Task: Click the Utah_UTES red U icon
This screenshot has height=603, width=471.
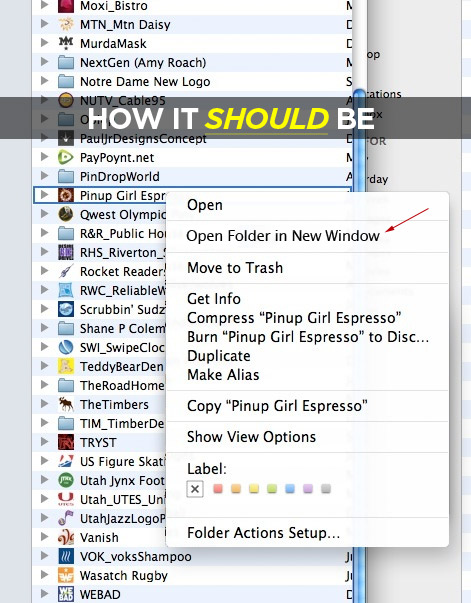Action: coord(66,499)
